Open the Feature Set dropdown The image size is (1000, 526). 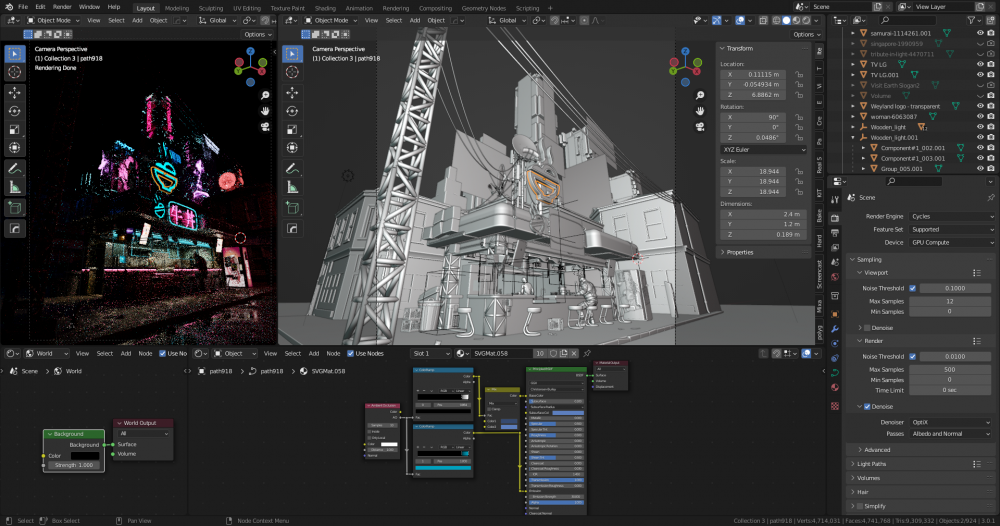pyautogui.click(x=952, y=230)
